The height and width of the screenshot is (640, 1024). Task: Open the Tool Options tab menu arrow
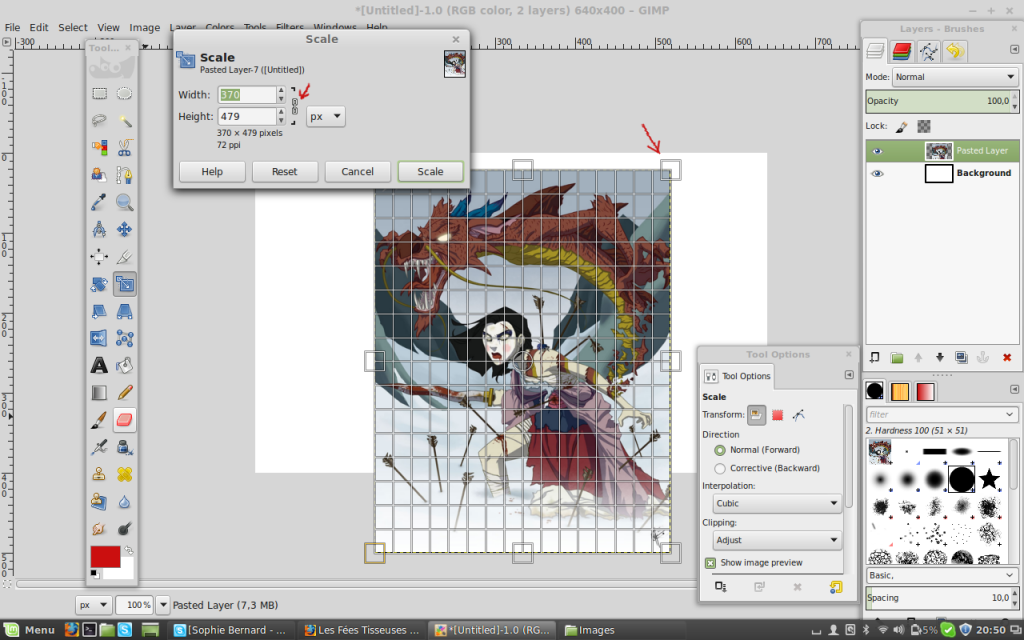[849, 375]
